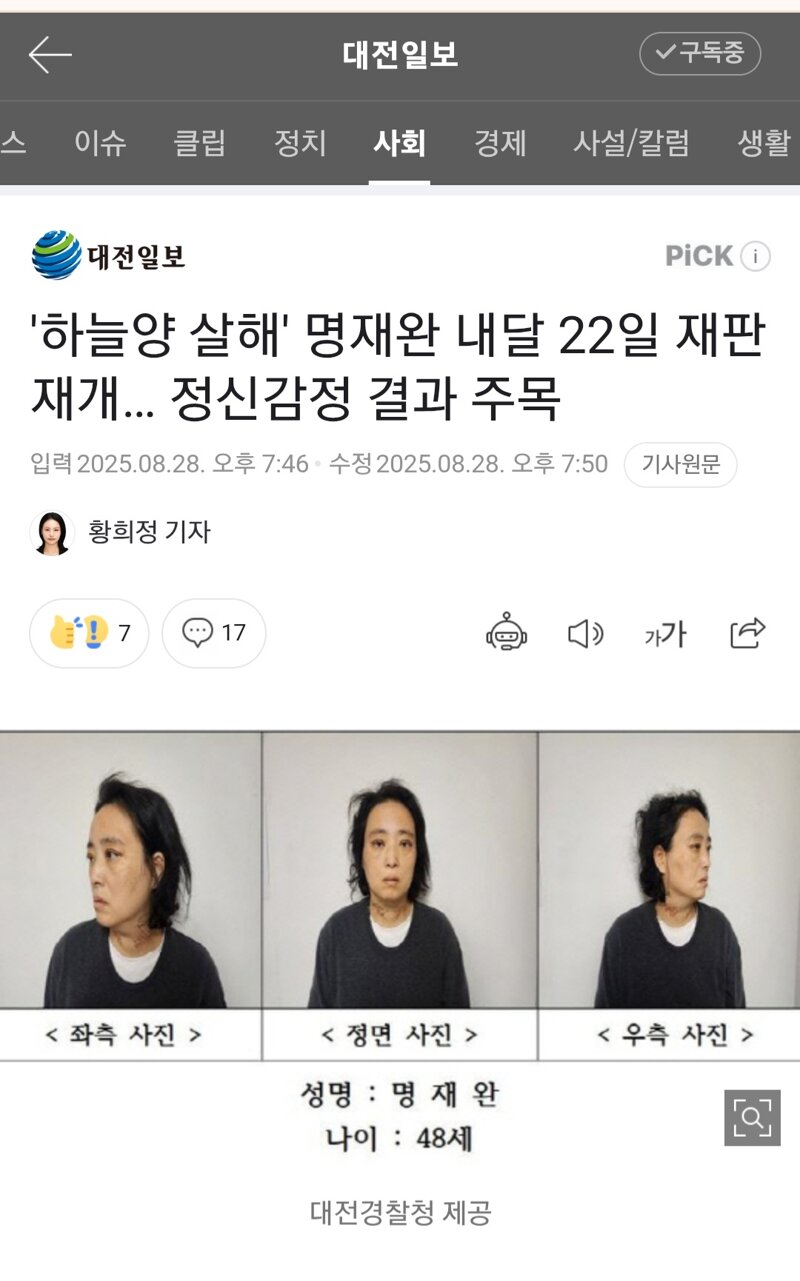Open the PiCK info icon
Viewport: 800px width, 1281px height.
click(755, 256)
